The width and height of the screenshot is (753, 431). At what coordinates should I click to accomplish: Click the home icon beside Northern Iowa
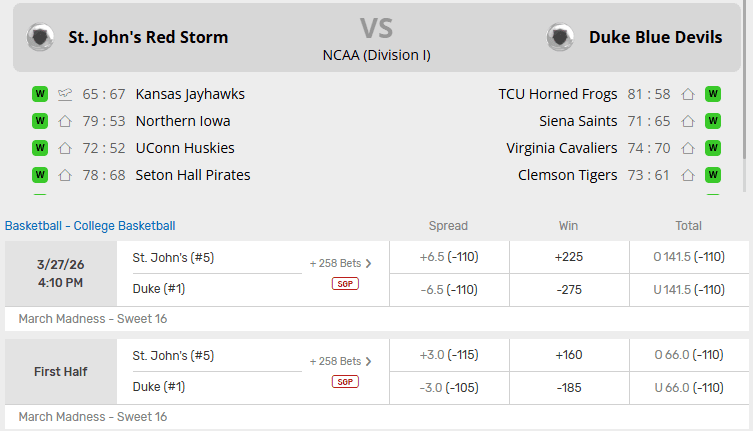tap(65, 121)
